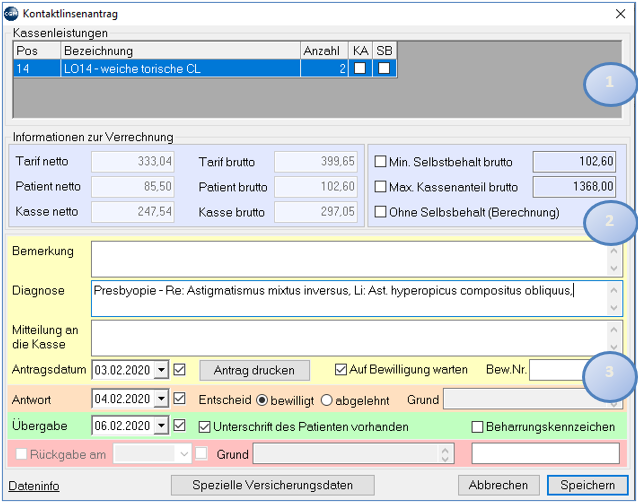Click the Kasse netto value 247,54
The image size is (638, 503).
coord(133,212)
